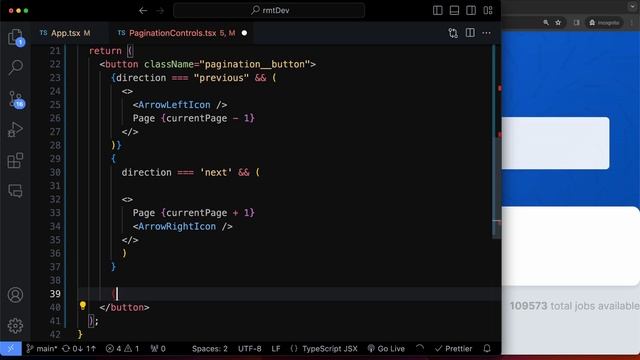This screenshot has height=360, width=640.
Task: Start server with Go Live
Action: [x=386, y=349]
